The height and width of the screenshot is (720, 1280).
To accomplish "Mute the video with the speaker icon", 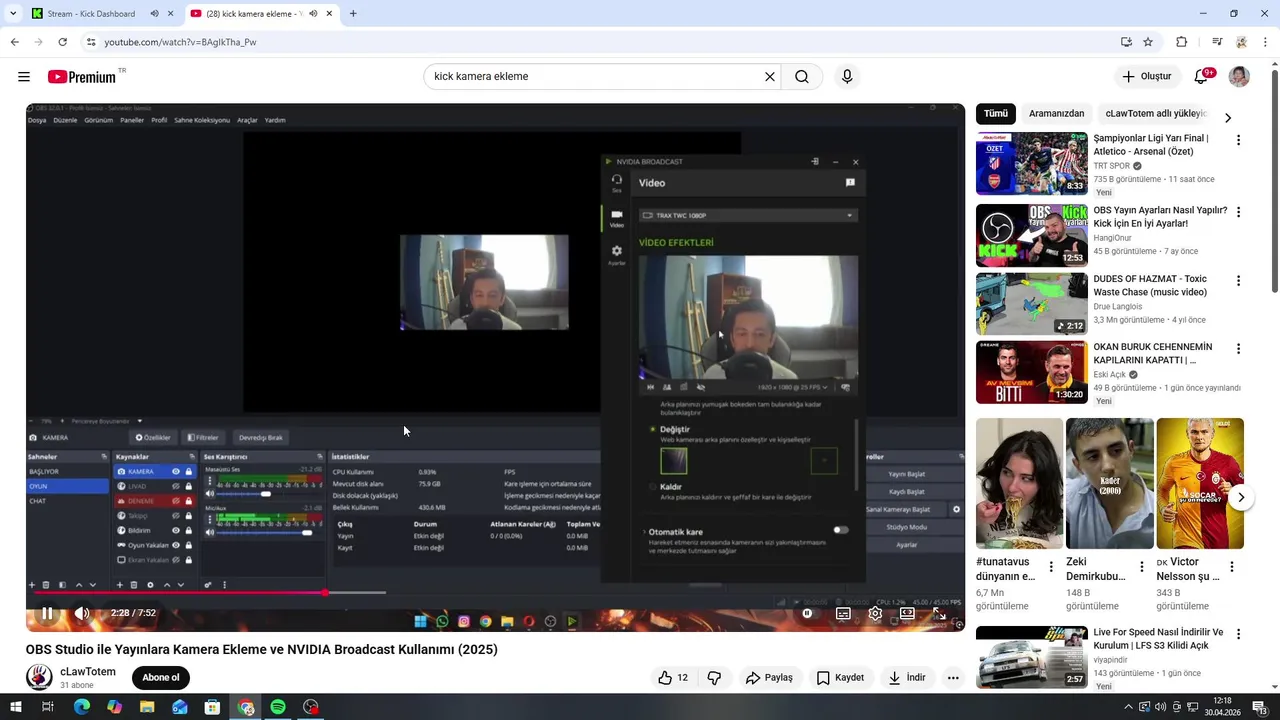I will click(x=82, y=613).
